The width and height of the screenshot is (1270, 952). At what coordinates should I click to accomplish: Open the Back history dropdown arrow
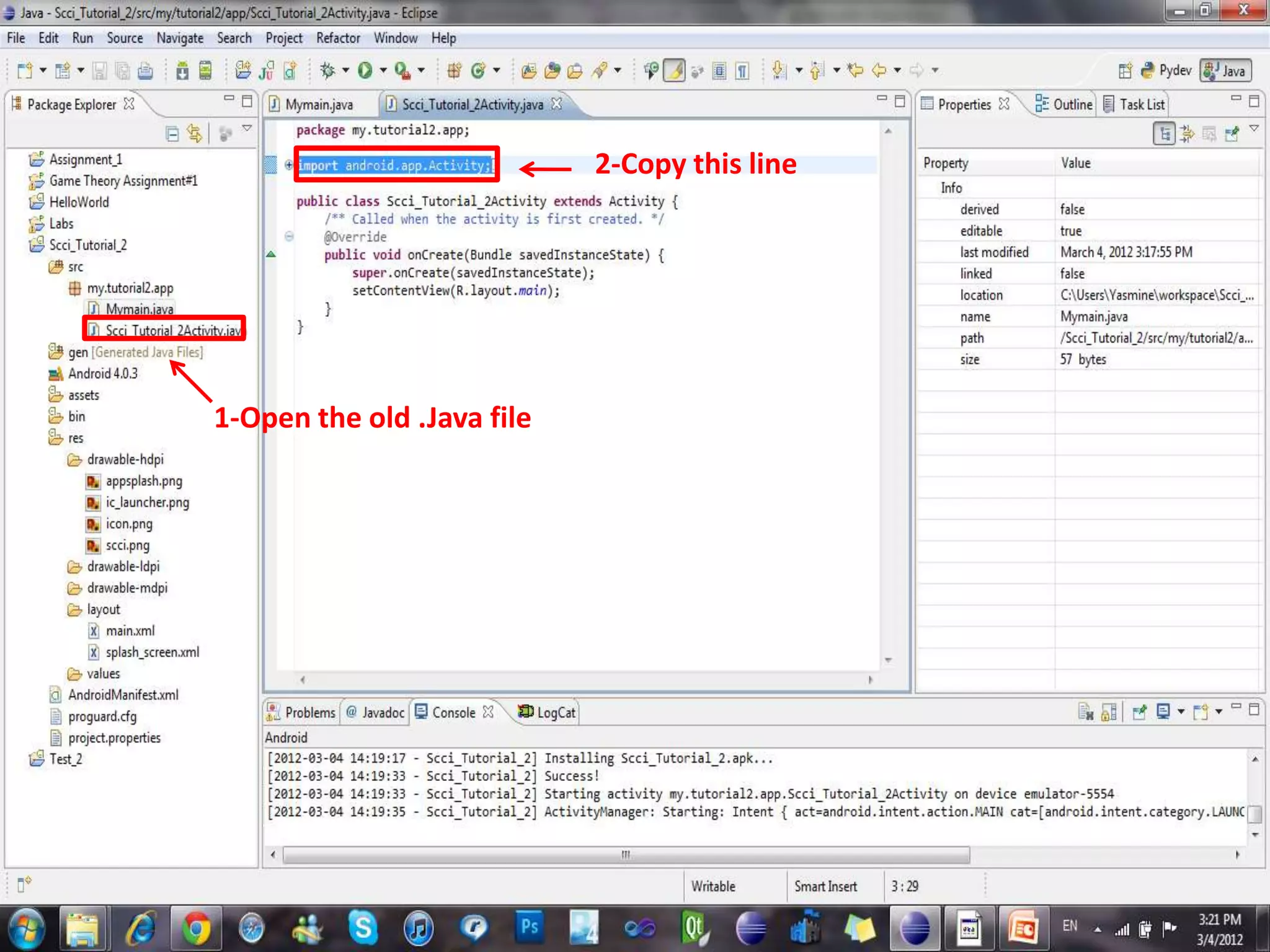click(897, 71)
